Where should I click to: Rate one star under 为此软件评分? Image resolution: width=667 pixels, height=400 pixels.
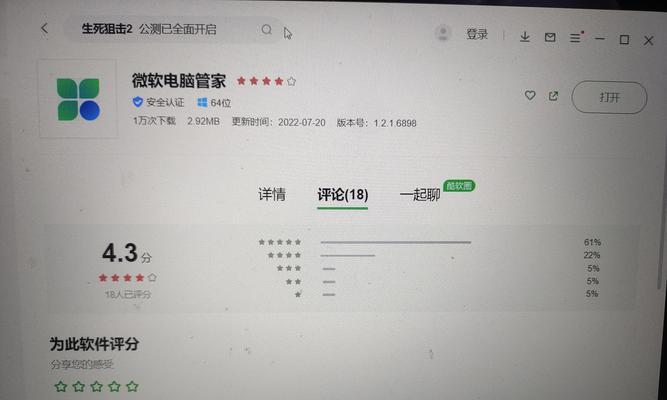pyautogui.click(x=61, y=386)
